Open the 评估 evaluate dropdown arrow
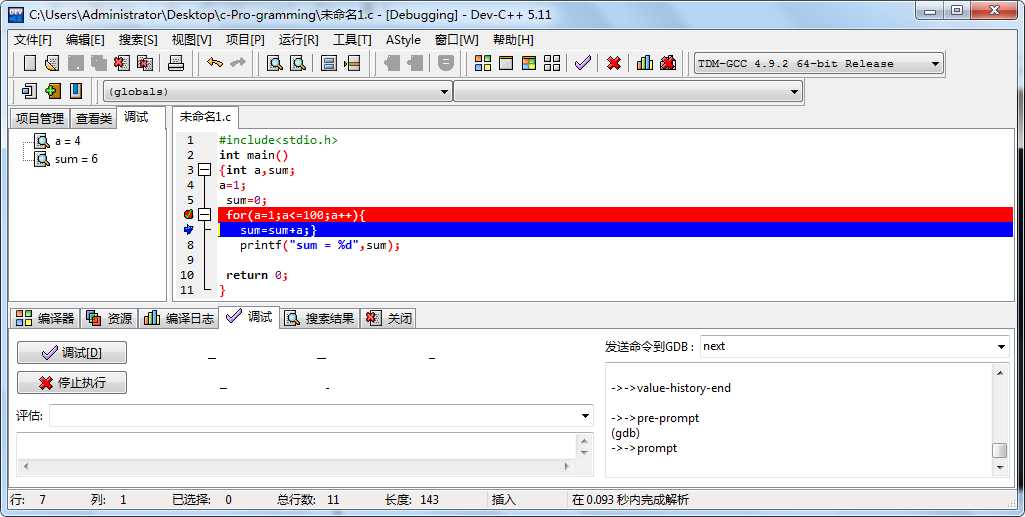The image size is (1025, 517). tap(585, 416)
